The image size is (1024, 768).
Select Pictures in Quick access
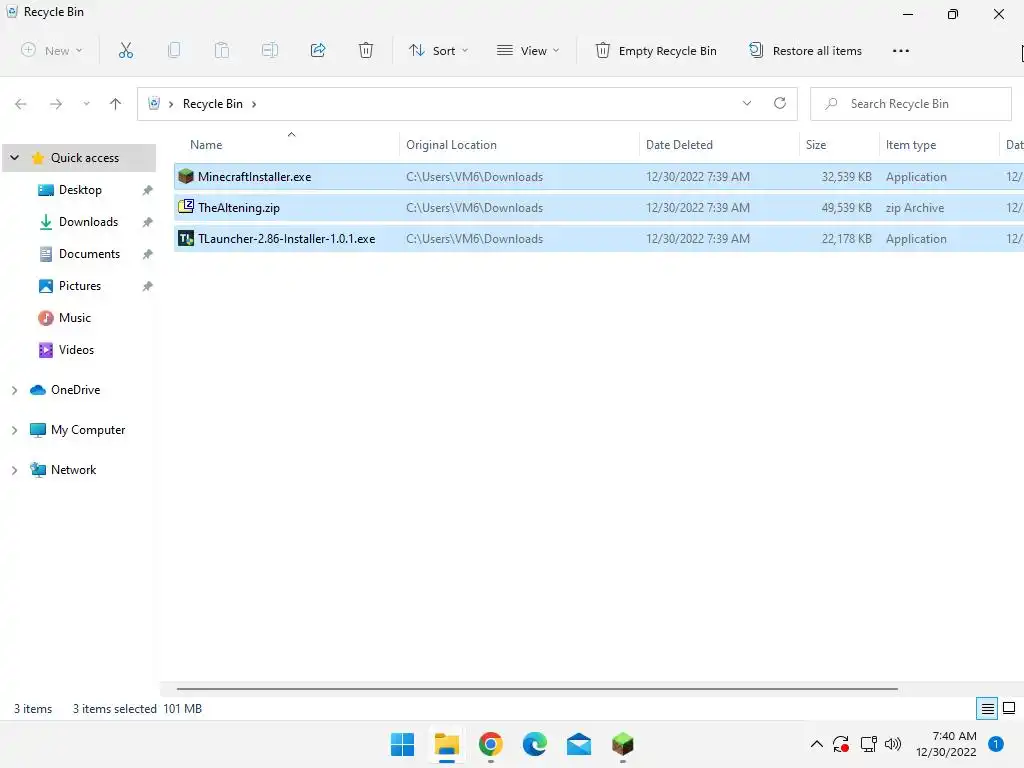[80, 285]
